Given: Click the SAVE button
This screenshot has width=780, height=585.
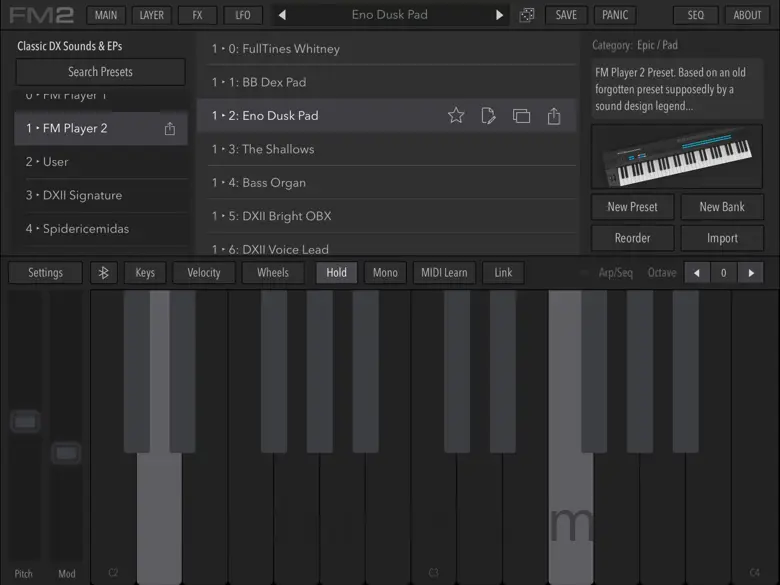Looking at the screenshot, I should tap(566, 15).
